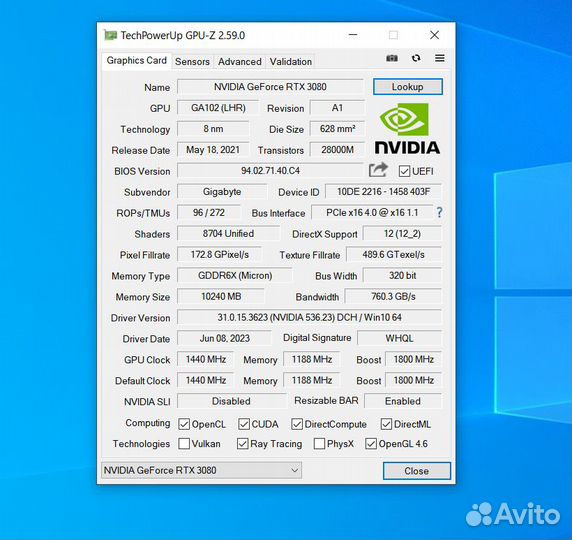Minimize the GPU-Z window
Image resolution: width=572 pixels, height=540 pixels.
353,35
